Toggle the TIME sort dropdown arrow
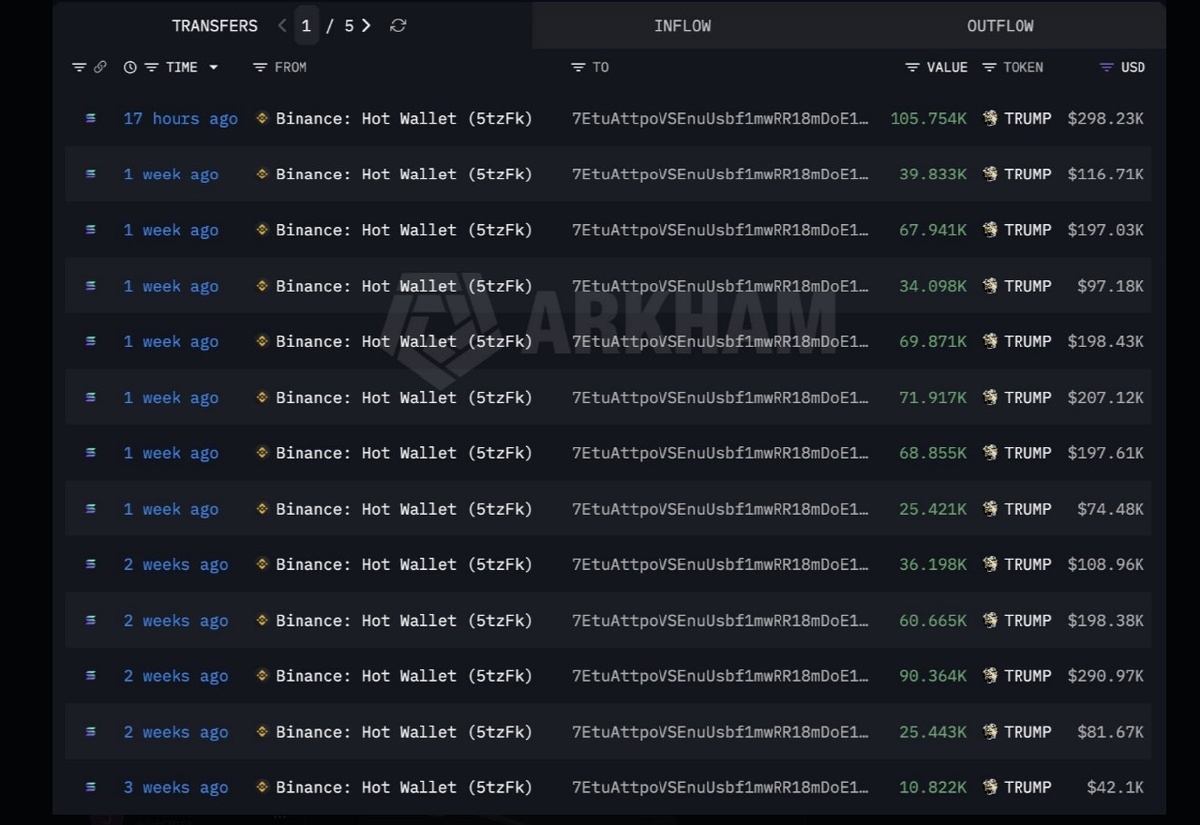The image size is (1200, 825). click(213, 67)
